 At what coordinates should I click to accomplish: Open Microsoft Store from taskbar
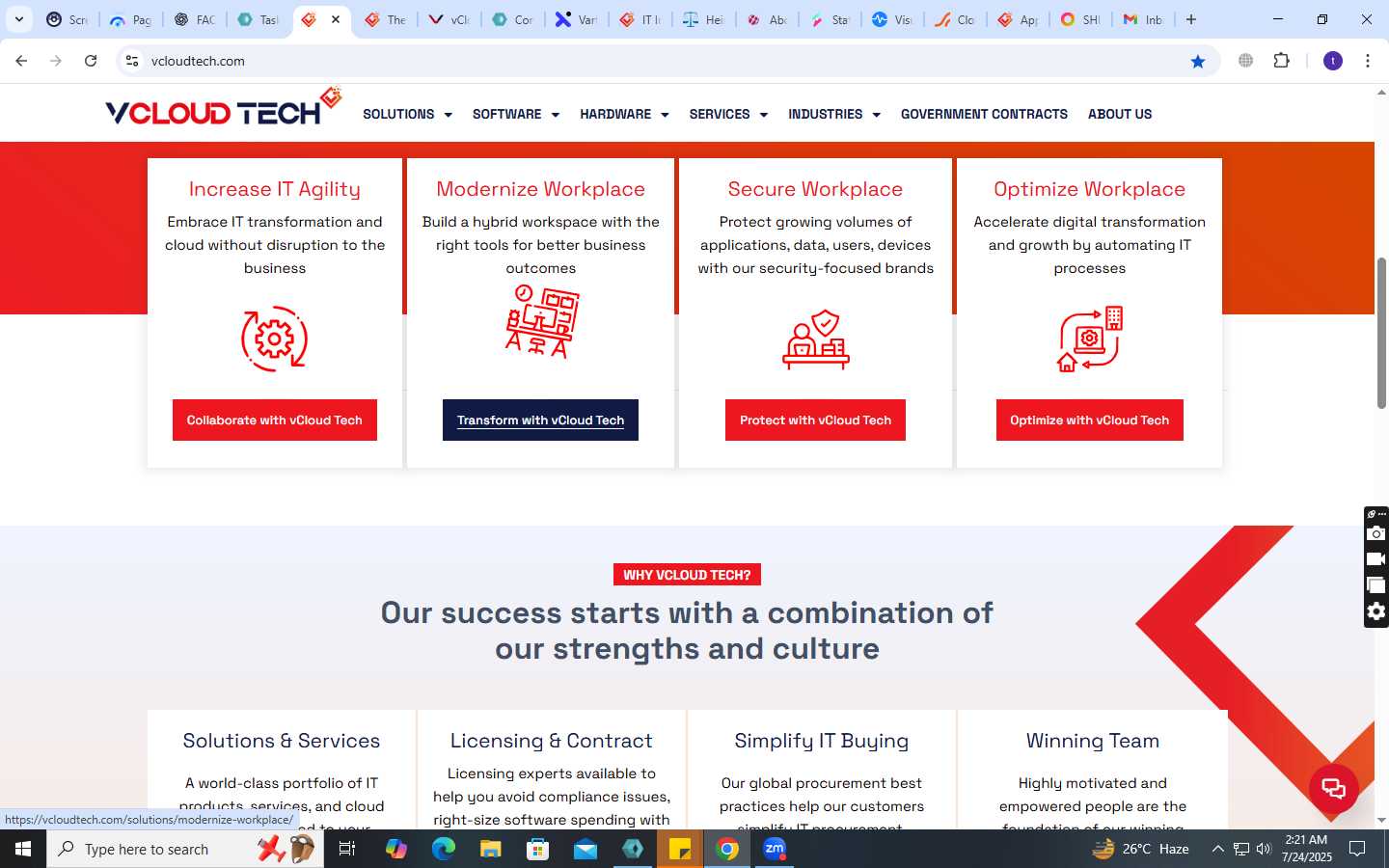(537, 849)
